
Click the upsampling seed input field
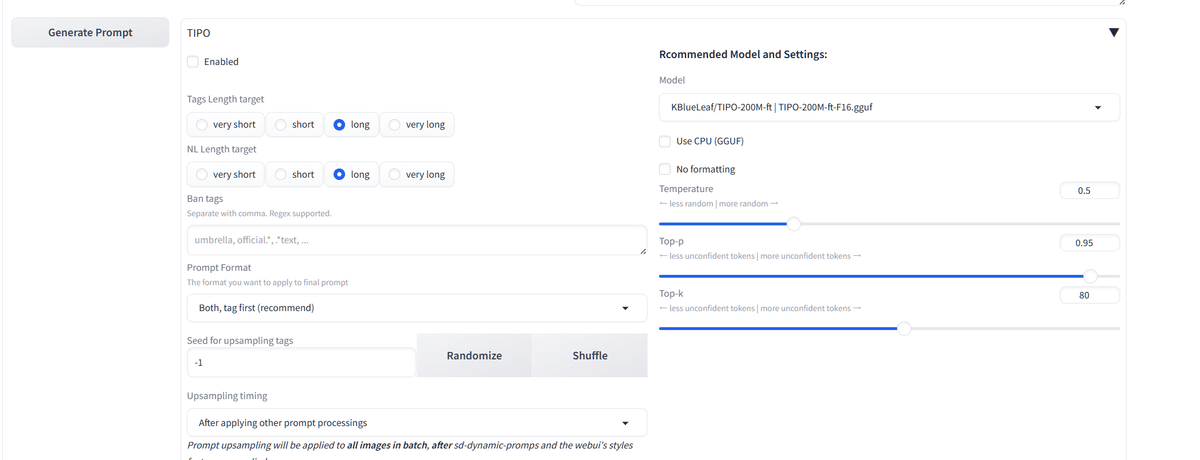[300, 362]
